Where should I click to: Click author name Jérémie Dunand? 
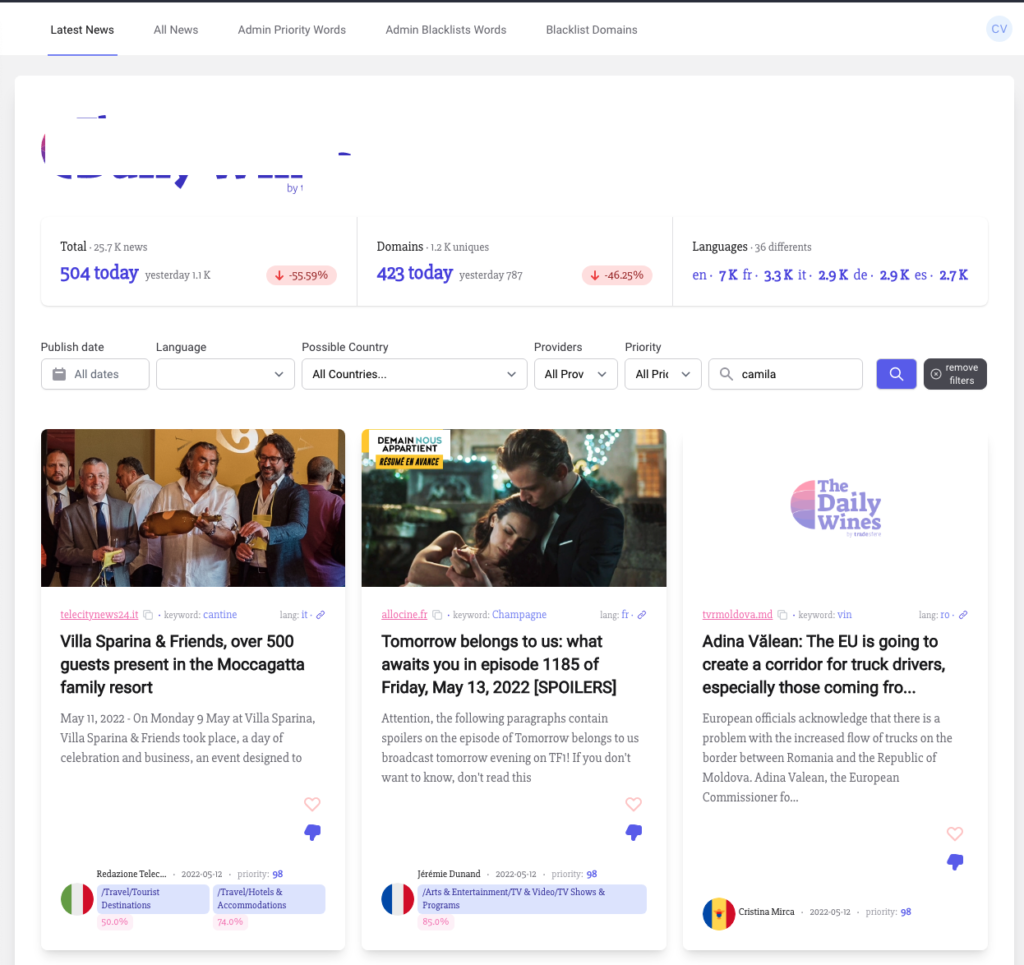click(x=449, y=874)
